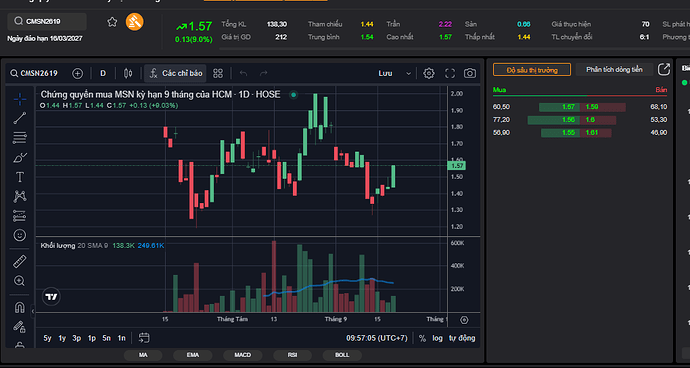The image size is (690, 368).
Task: Select the ruler measure tool
Action: 20,261
